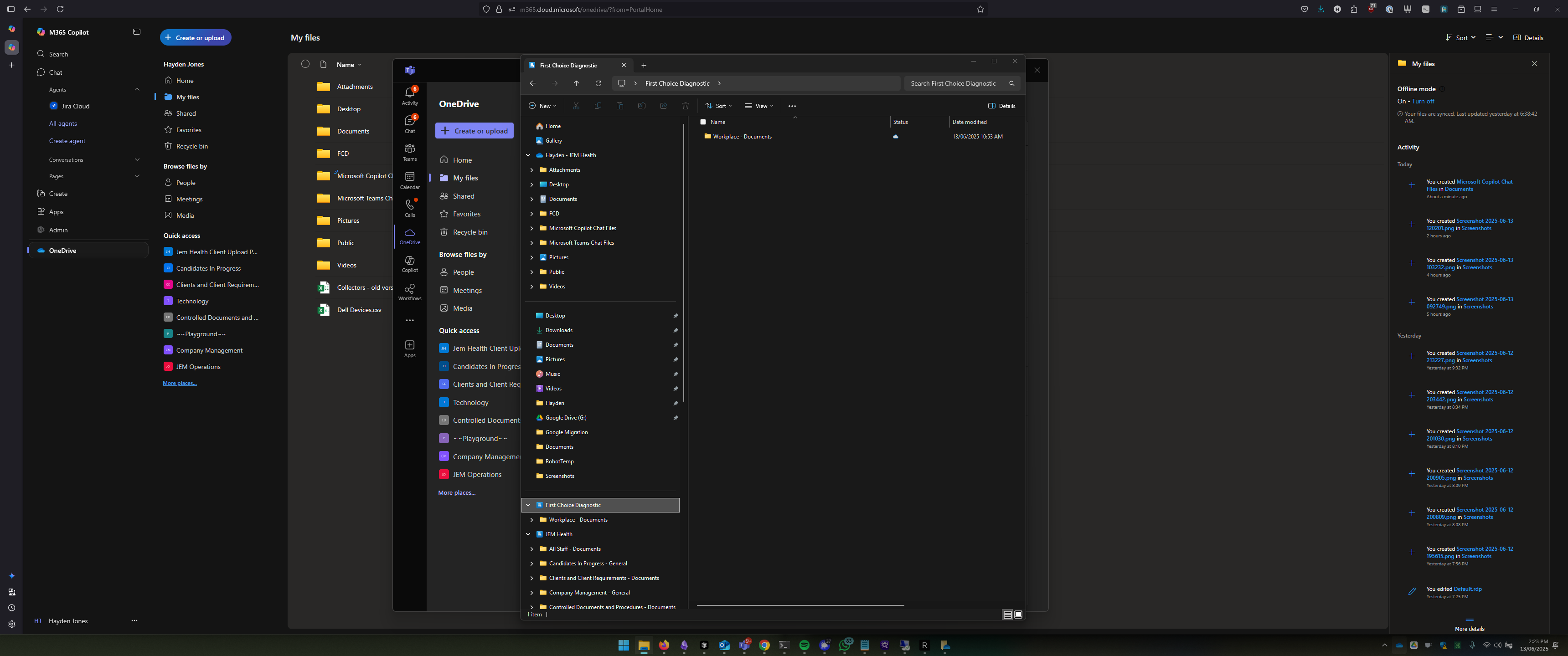Click Create or upload in OneDrive web
The image size is (1568, 656).
[196, 38]
